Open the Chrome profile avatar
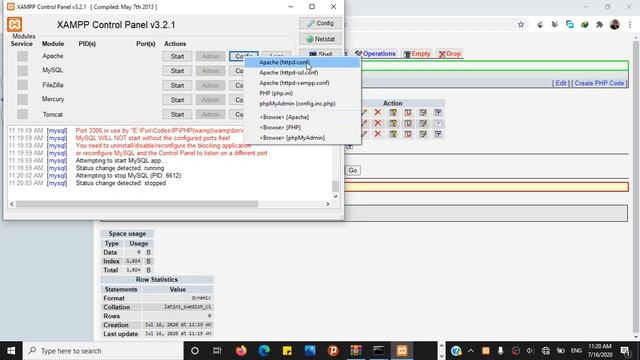Viewport: 640px width, 360px height. [x=615, y=24]
